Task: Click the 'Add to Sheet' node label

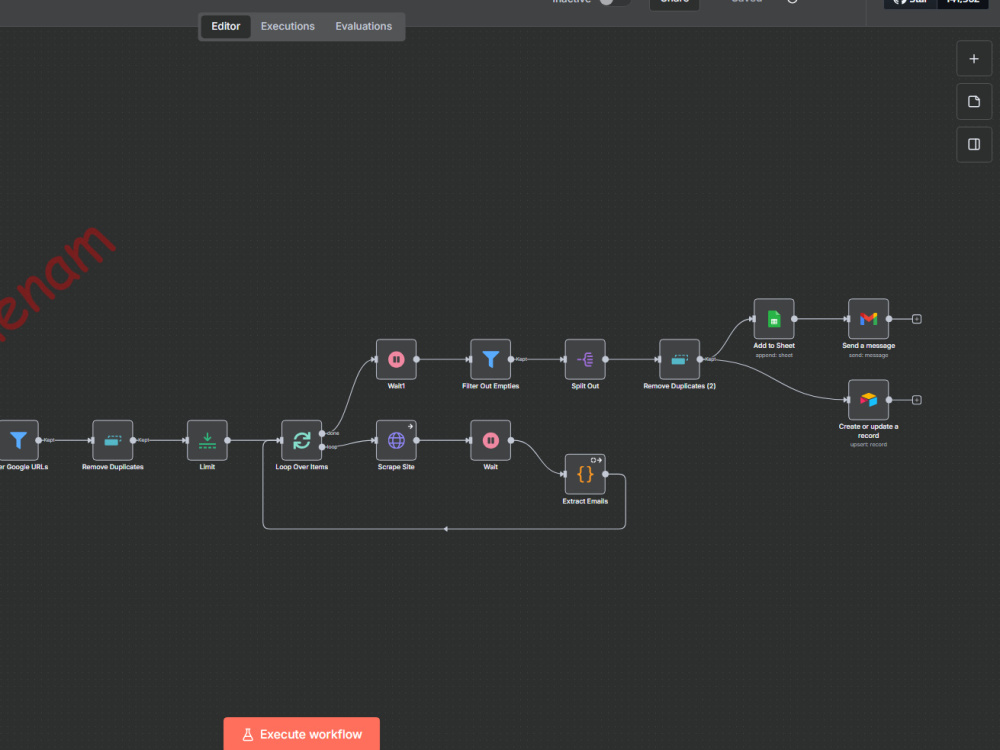Action: 774,346
